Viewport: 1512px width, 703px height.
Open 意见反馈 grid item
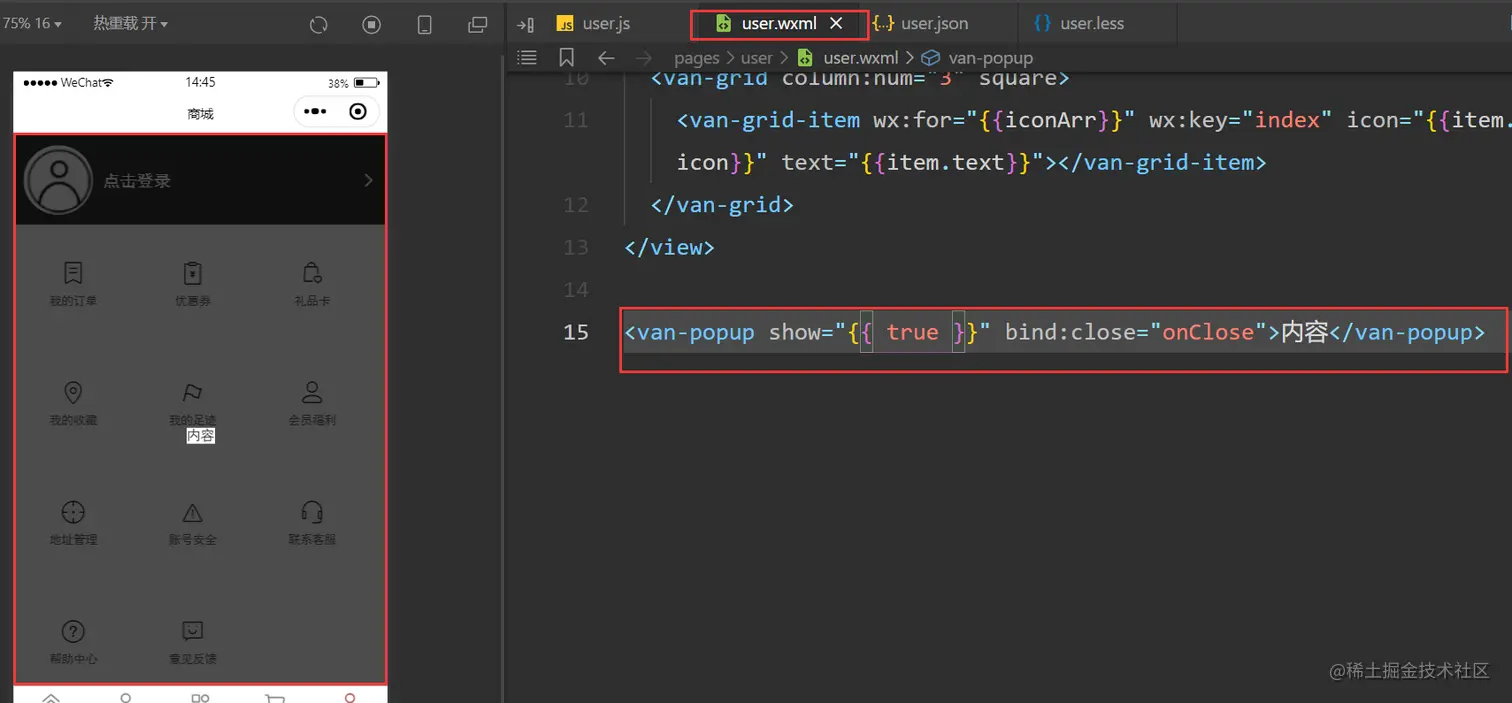193,642
